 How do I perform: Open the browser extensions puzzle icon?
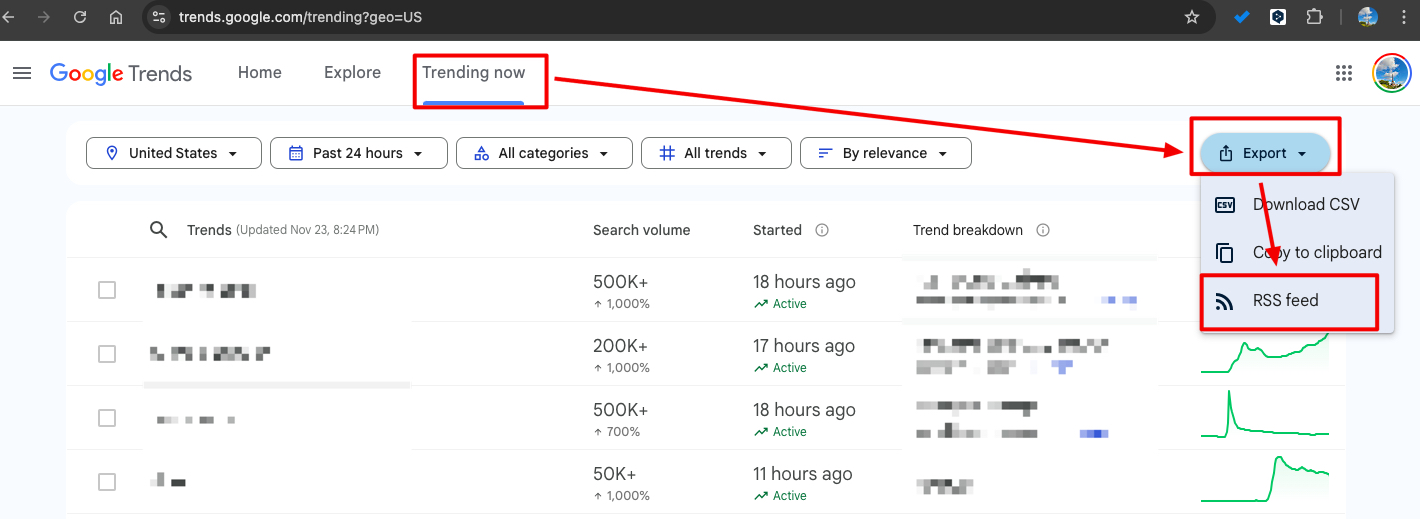point(1315,17)
